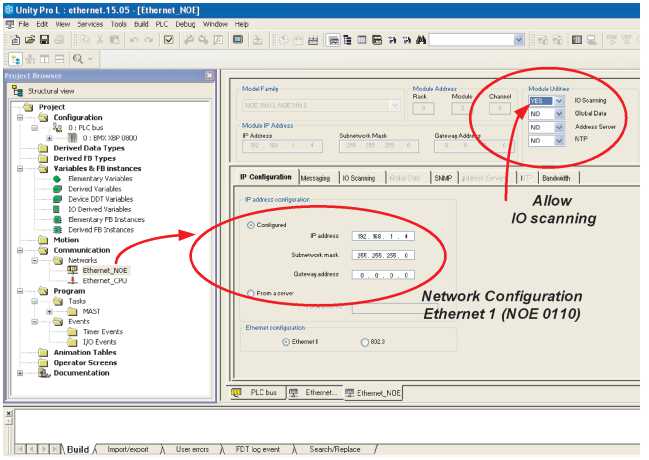Click the BMX XBP 0800 rack icon

(71, 137)
